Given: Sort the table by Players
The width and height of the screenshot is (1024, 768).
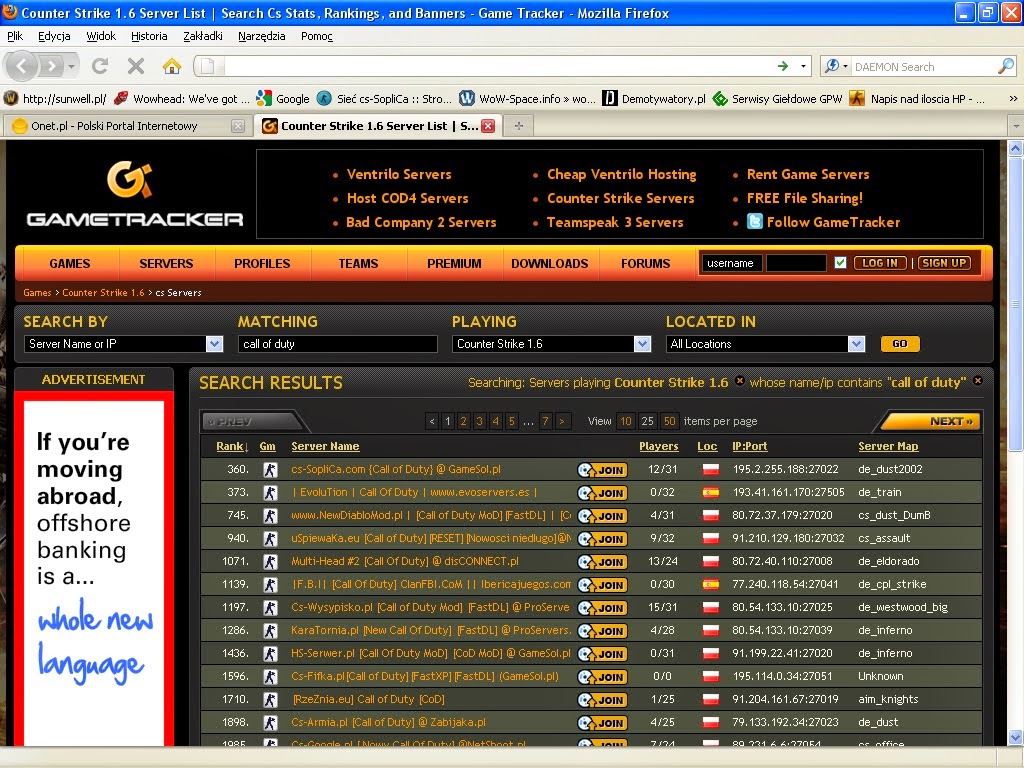Looking at the screenshot, I should (658, 447).
